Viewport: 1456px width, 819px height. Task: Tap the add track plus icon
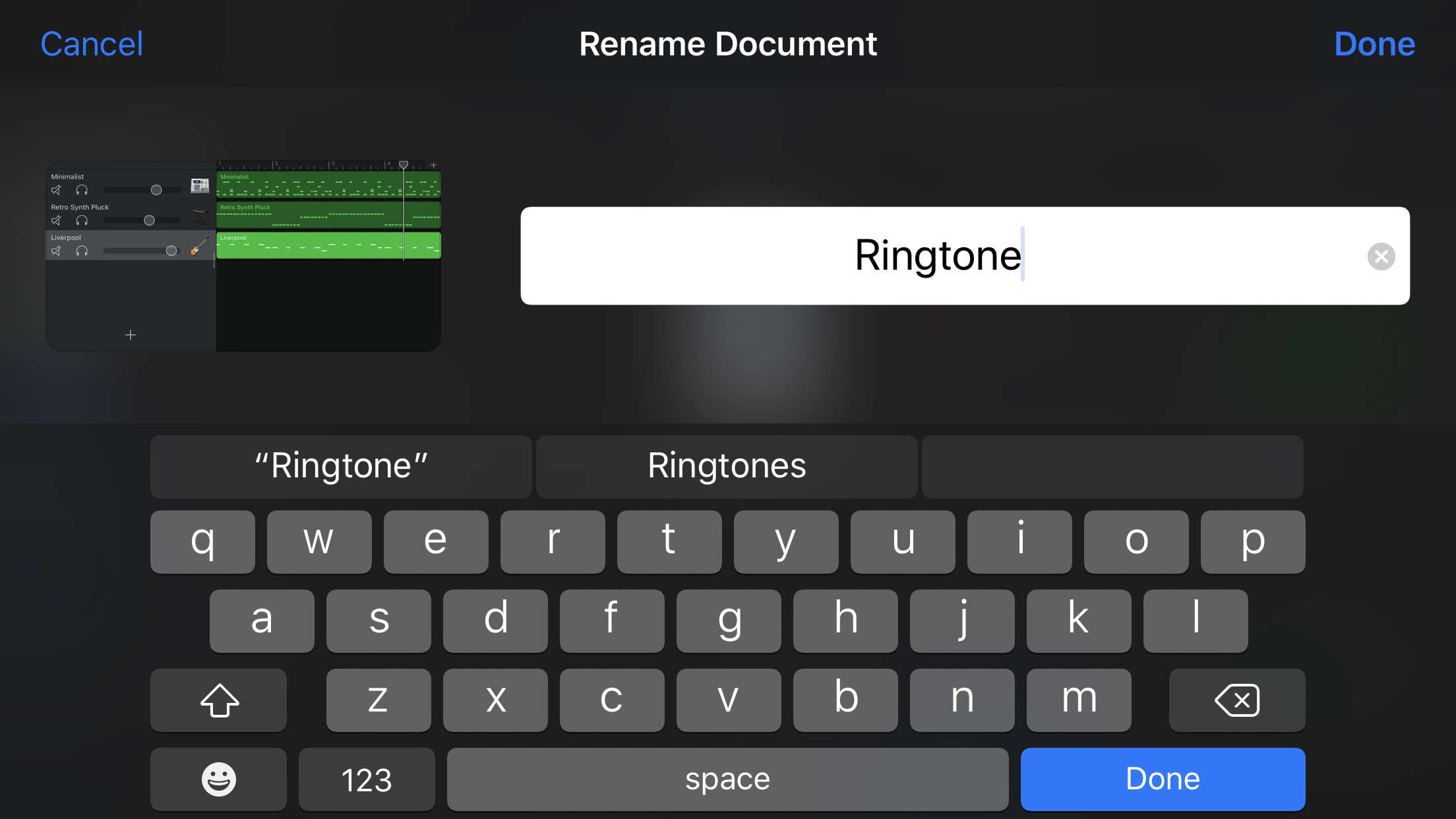pyautogui.click(x=131, y=335)
